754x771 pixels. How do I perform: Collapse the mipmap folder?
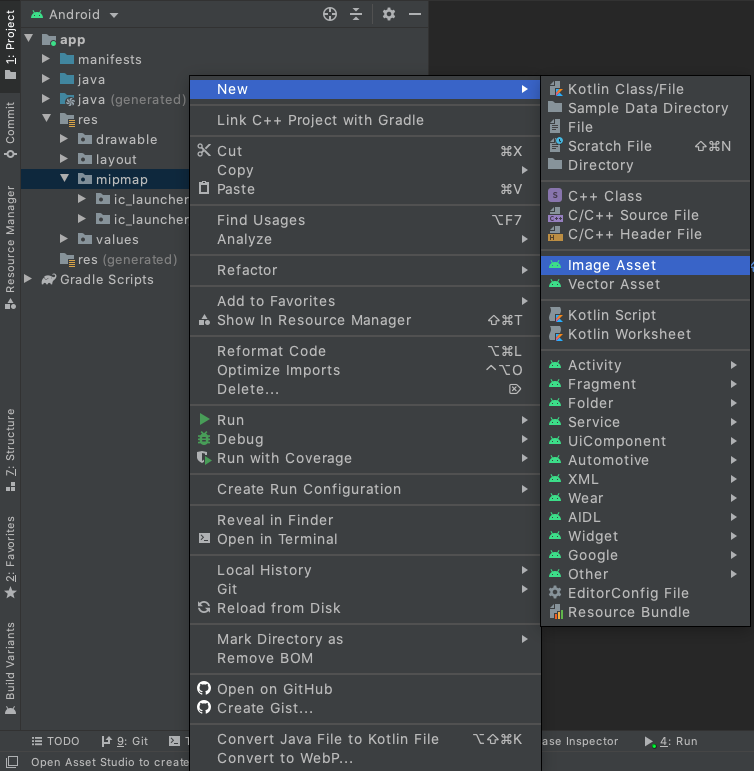pos(64,178)
